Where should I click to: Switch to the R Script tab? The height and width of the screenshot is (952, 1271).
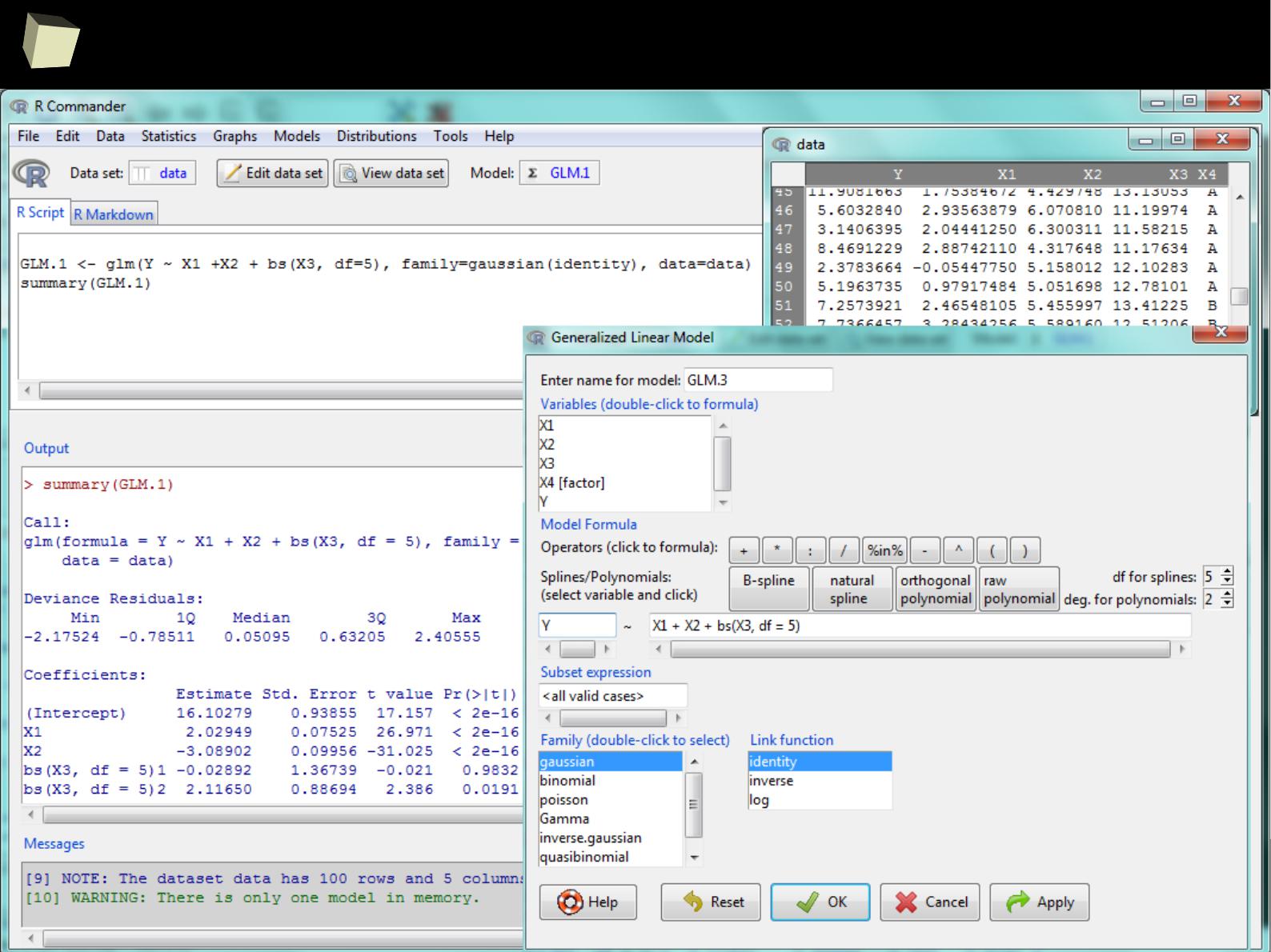[x=40, y=212]
